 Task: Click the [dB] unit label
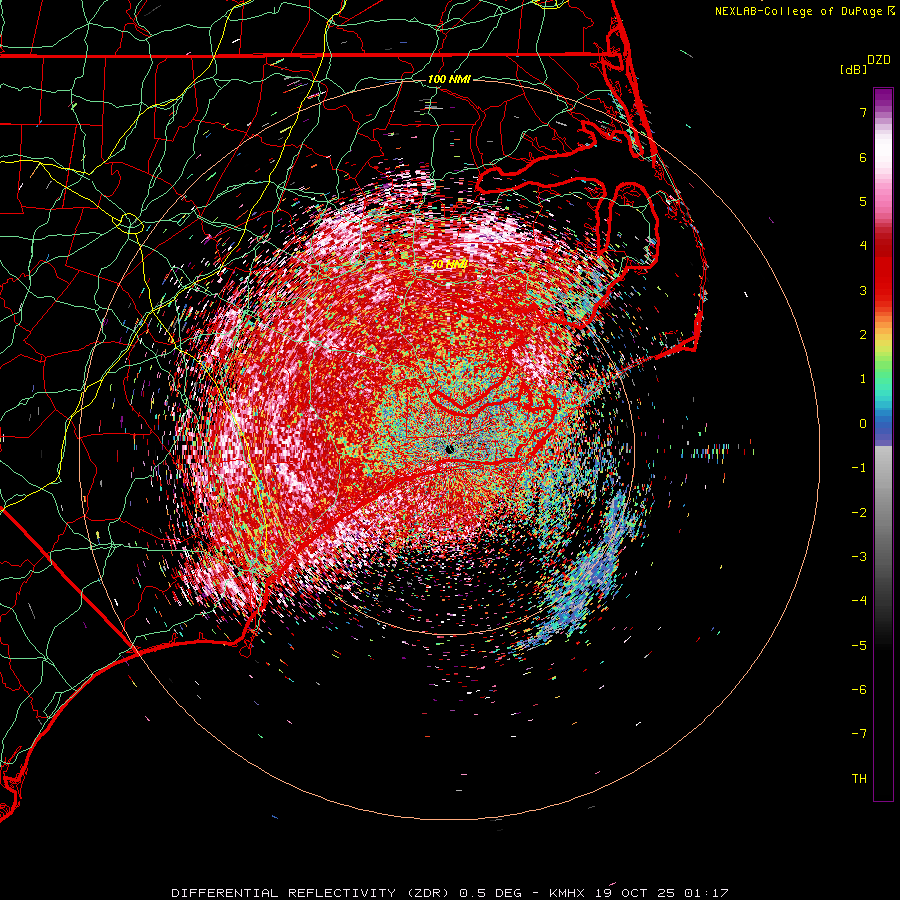853,69
